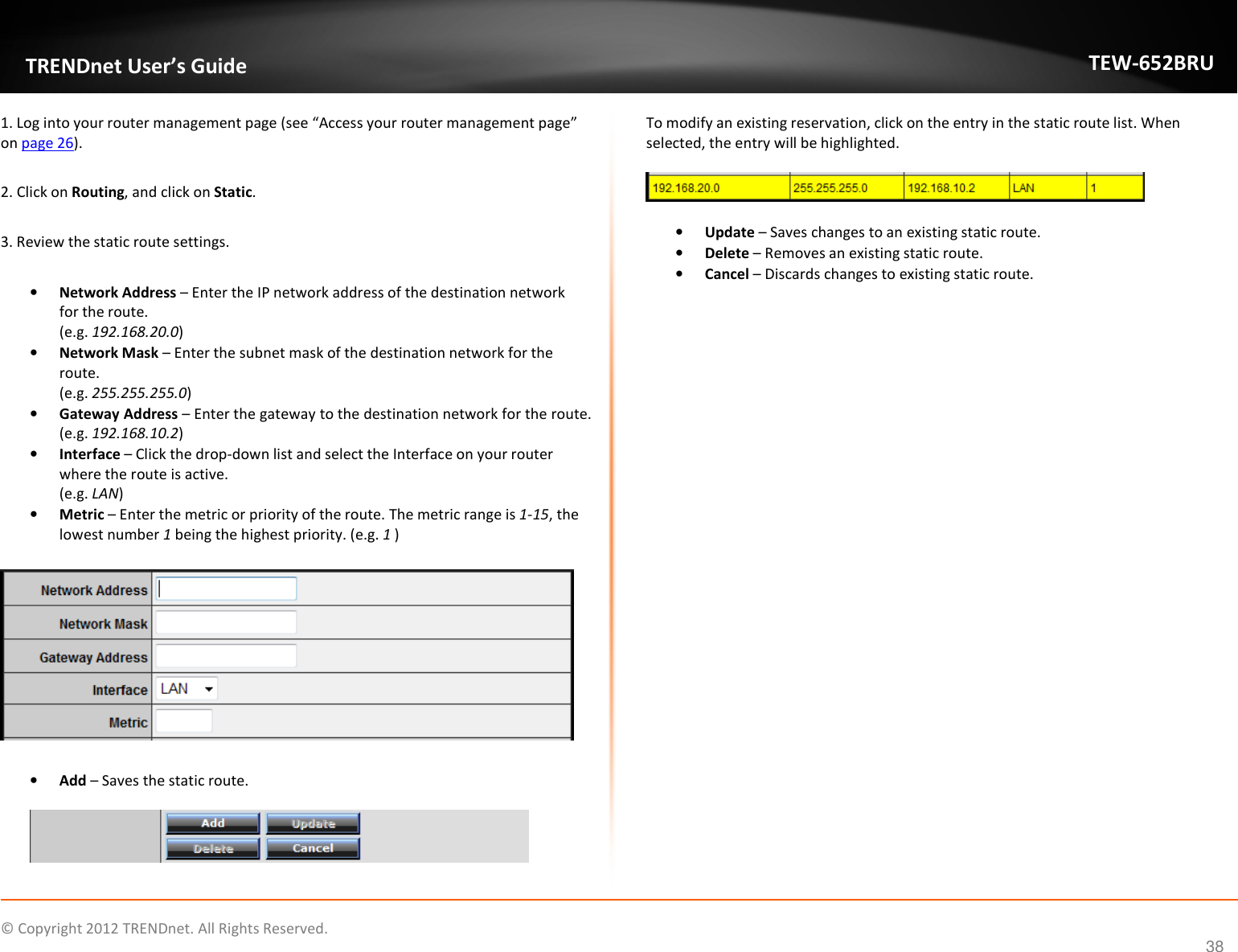1238x952 pixels.
Task: Click the 192.168.10.2 gateway cell
Action: tap(957, 187)
